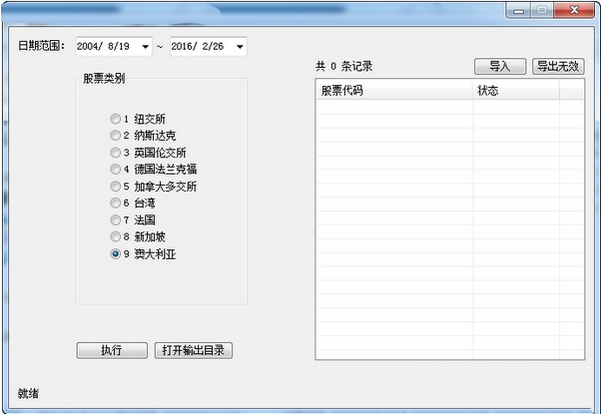Image resolution: width=602 pixels, height=416 pixels.
Task: Click the 导入 button
Action: [499, 67]
